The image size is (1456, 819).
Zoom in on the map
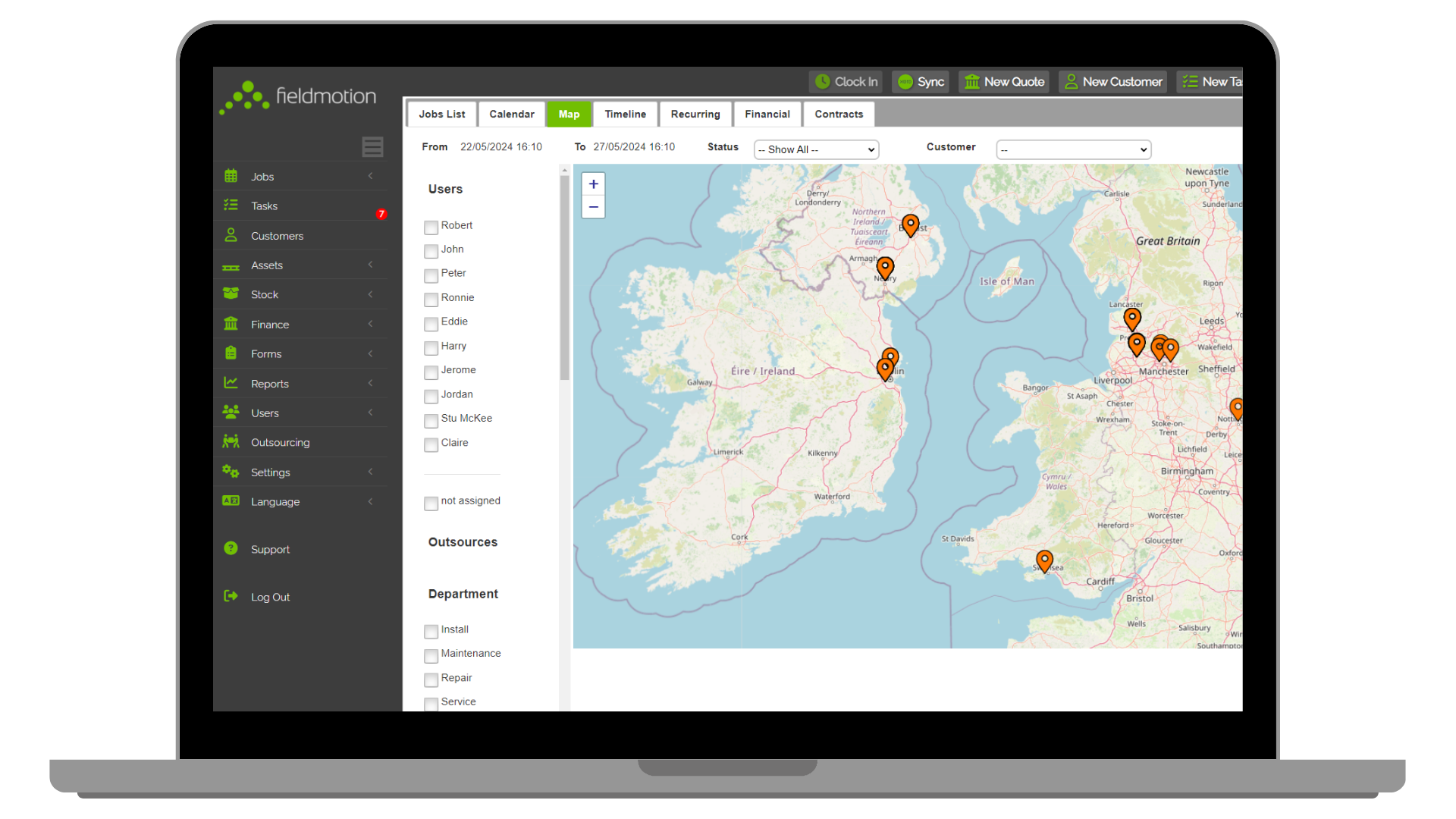click(593, 184)
